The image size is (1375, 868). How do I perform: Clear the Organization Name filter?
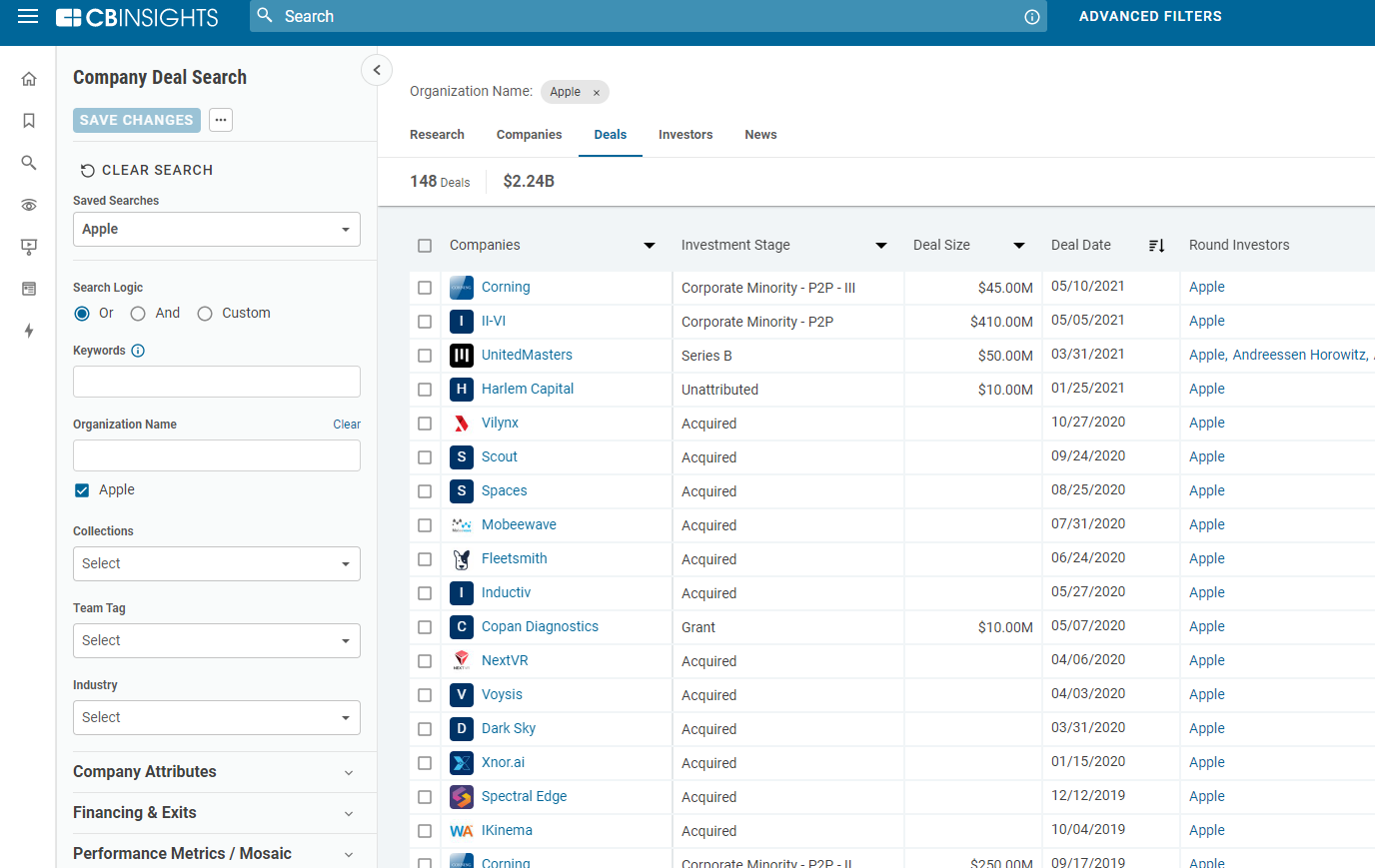[347, 425]
